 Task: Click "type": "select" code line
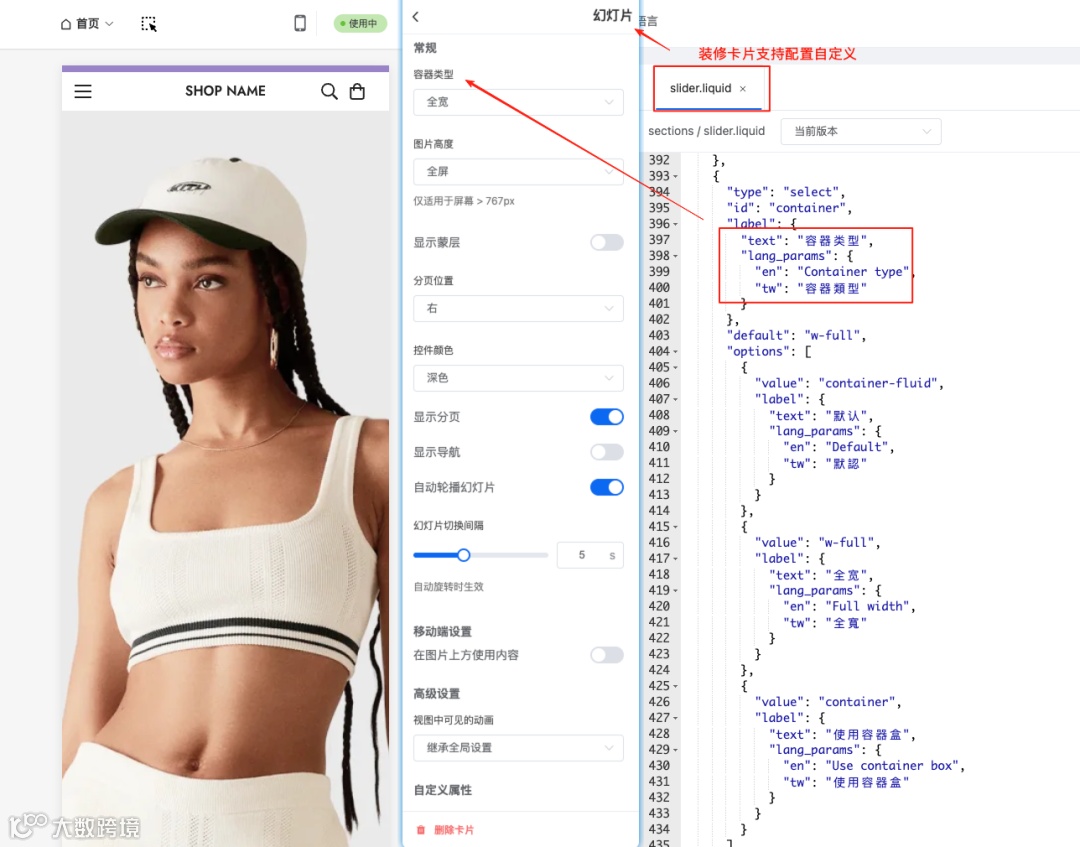[x=785, y=192]
